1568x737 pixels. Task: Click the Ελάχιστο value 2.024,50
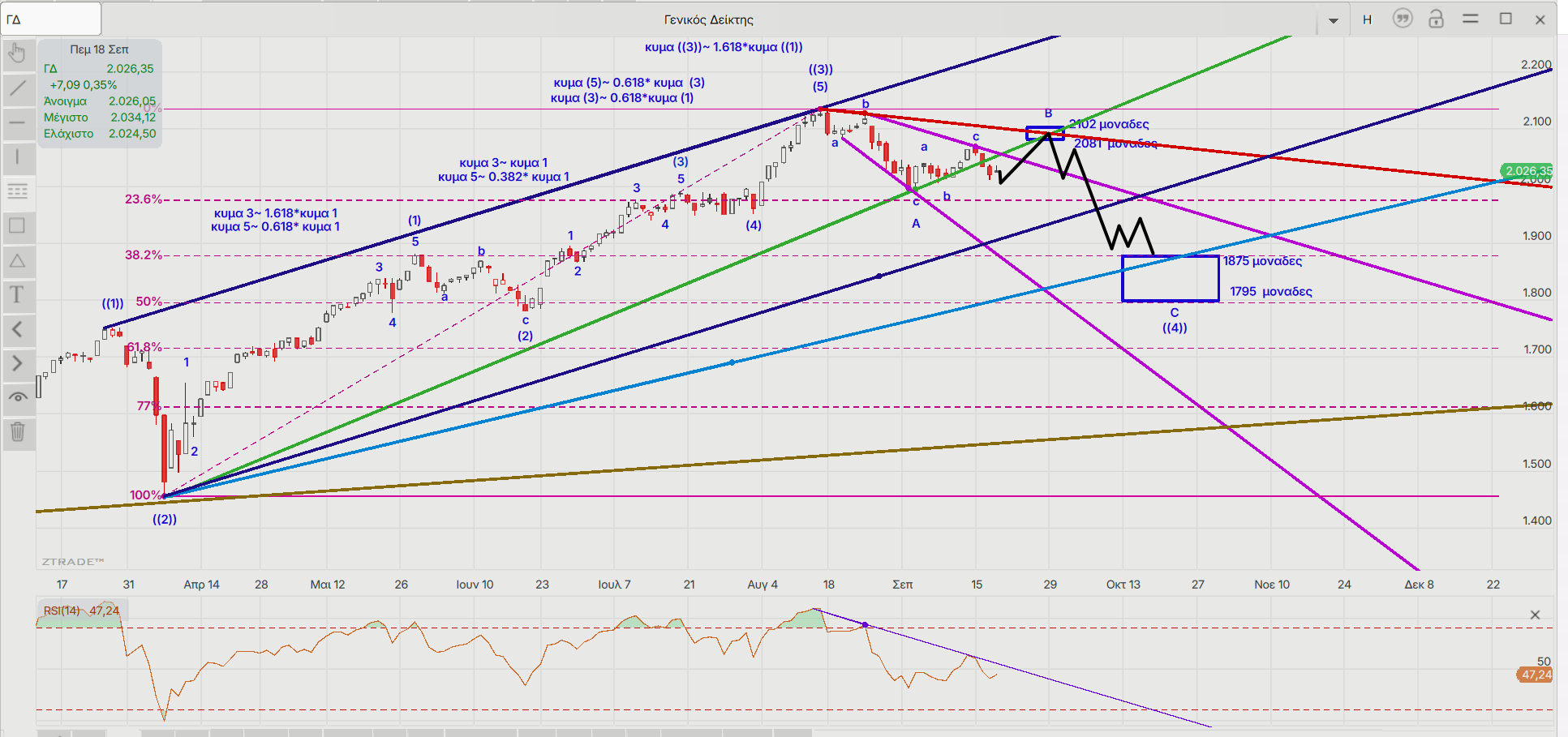pyautogui.click(x=132, y=134)
